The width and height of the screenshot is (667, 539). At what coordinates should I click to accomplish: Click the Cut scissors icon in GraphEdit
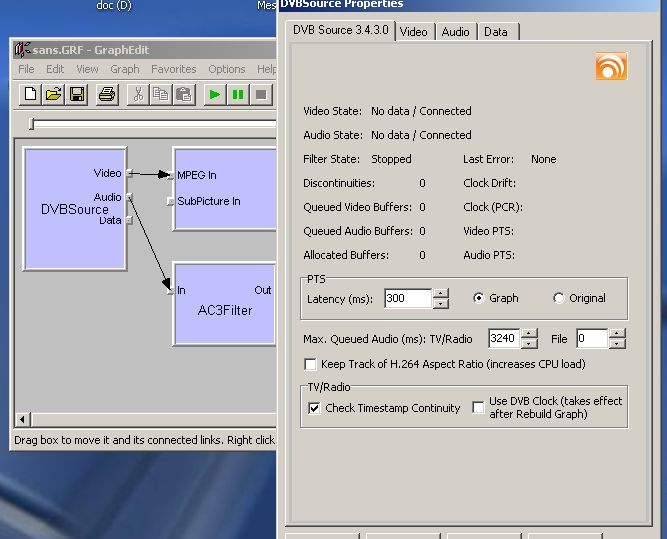[138, 94]
